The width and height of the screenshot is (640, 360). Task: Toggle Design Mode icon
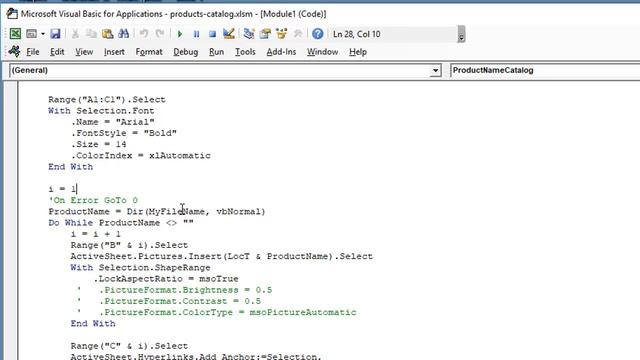[x=229, y=34]
